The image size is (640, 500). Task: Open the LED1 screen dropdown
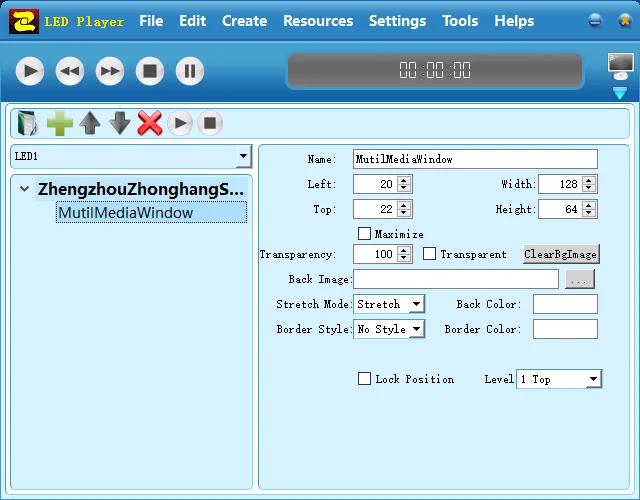[243, 157]
